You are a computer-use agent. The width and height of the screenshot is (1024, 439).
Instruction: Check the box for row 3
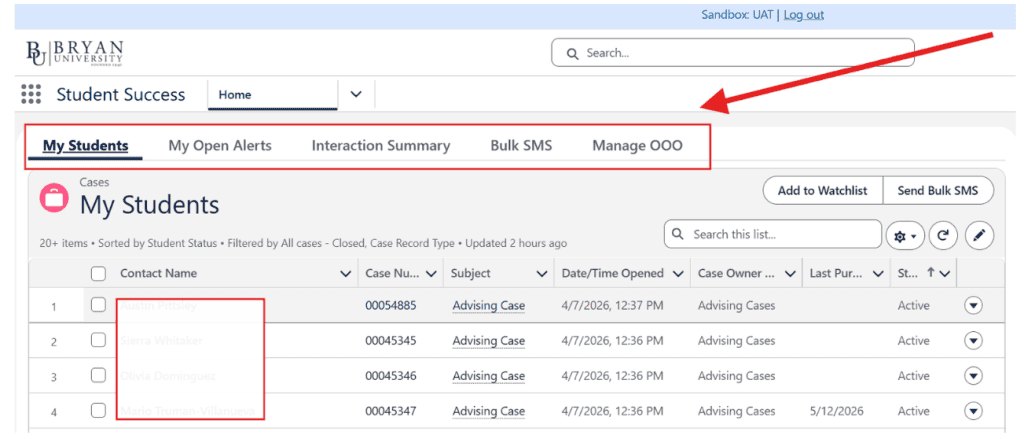98,376
